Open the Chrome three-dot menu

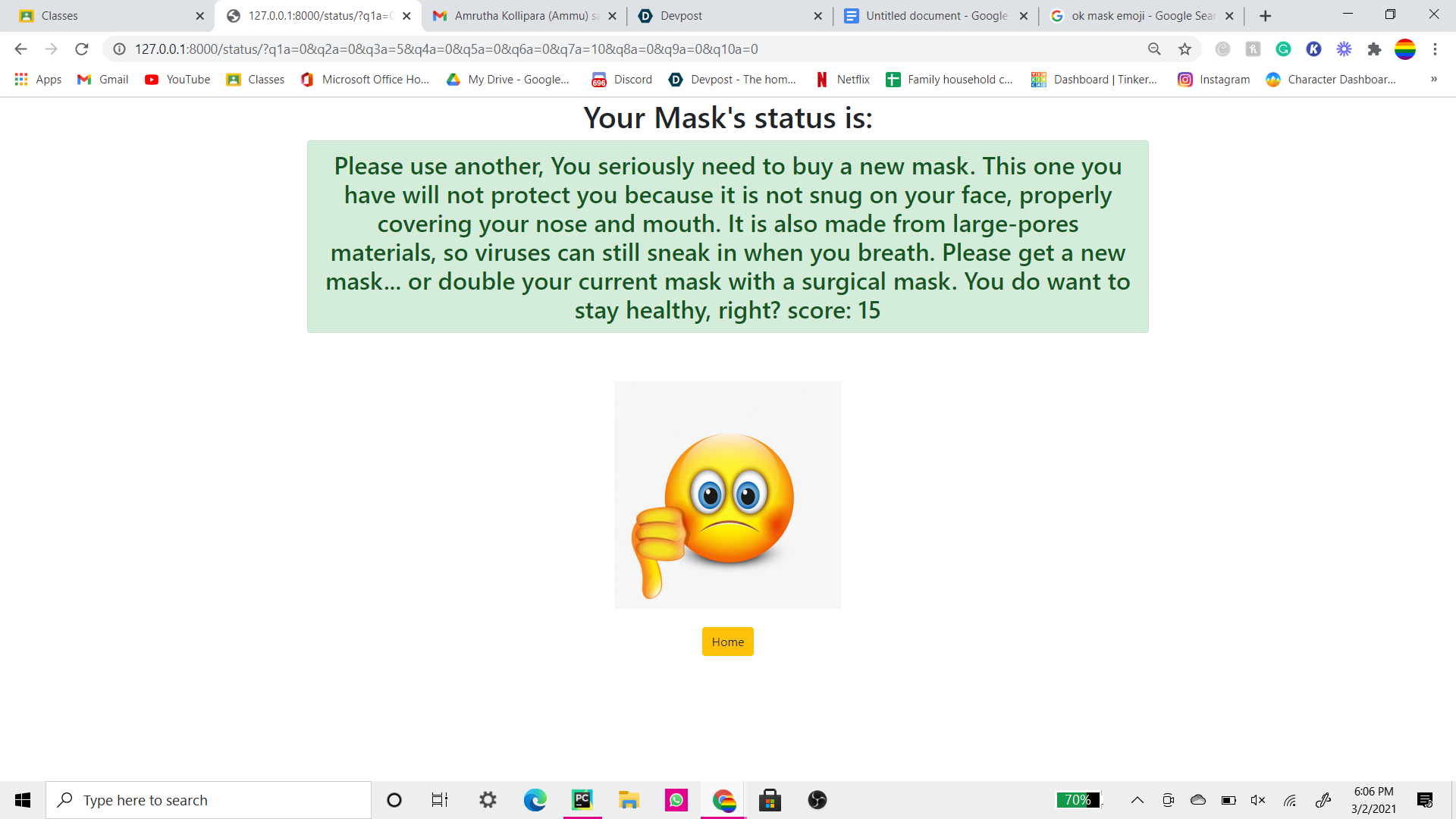(1435, 49)
